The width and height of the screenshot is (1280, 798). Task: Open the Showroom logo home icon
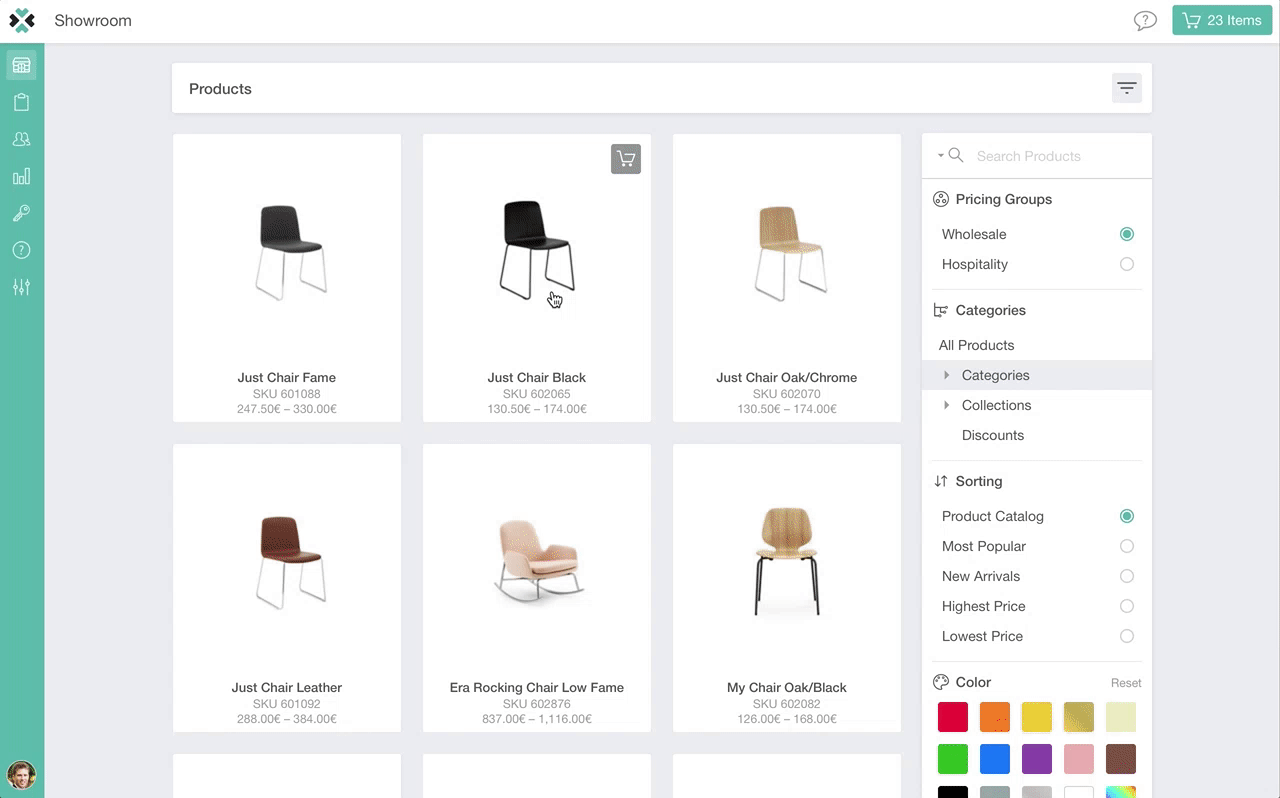22,20
